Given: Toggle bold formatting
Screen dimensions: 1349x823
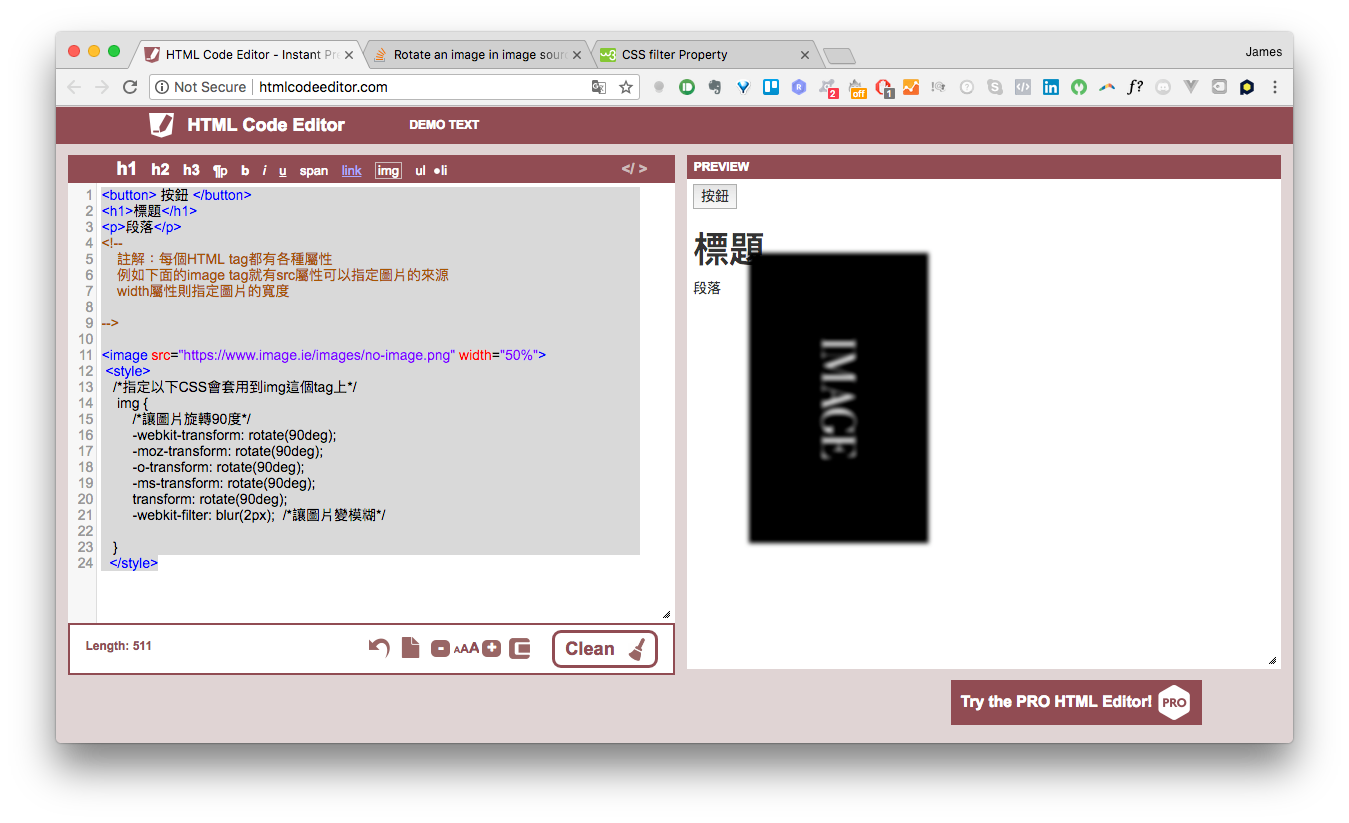Looking at the screenshot, I should tap(245, 170).
